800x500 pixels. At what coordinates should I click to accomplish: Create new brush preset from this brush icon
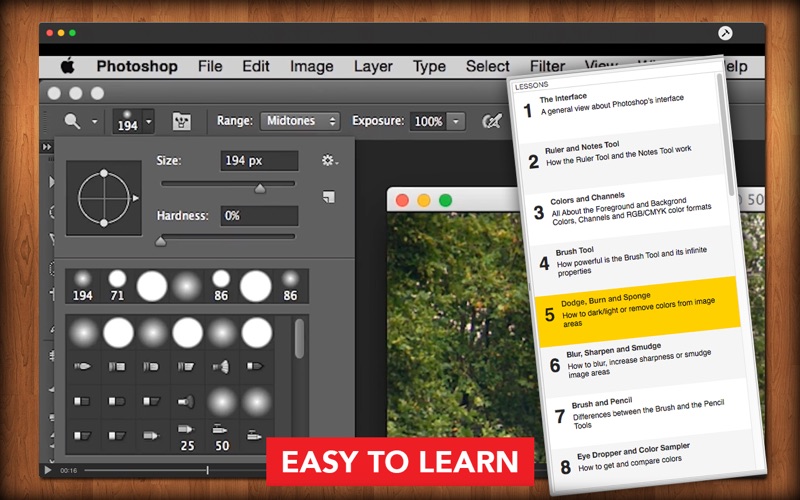click(x=329, y=196)
